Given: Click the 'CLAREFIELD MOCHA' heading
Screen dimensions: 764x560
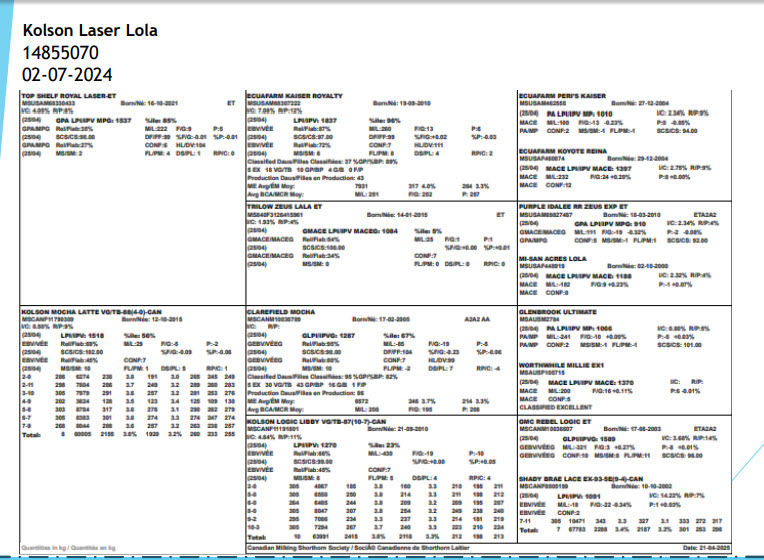Looking at the screenshot, I should [281, 312].
